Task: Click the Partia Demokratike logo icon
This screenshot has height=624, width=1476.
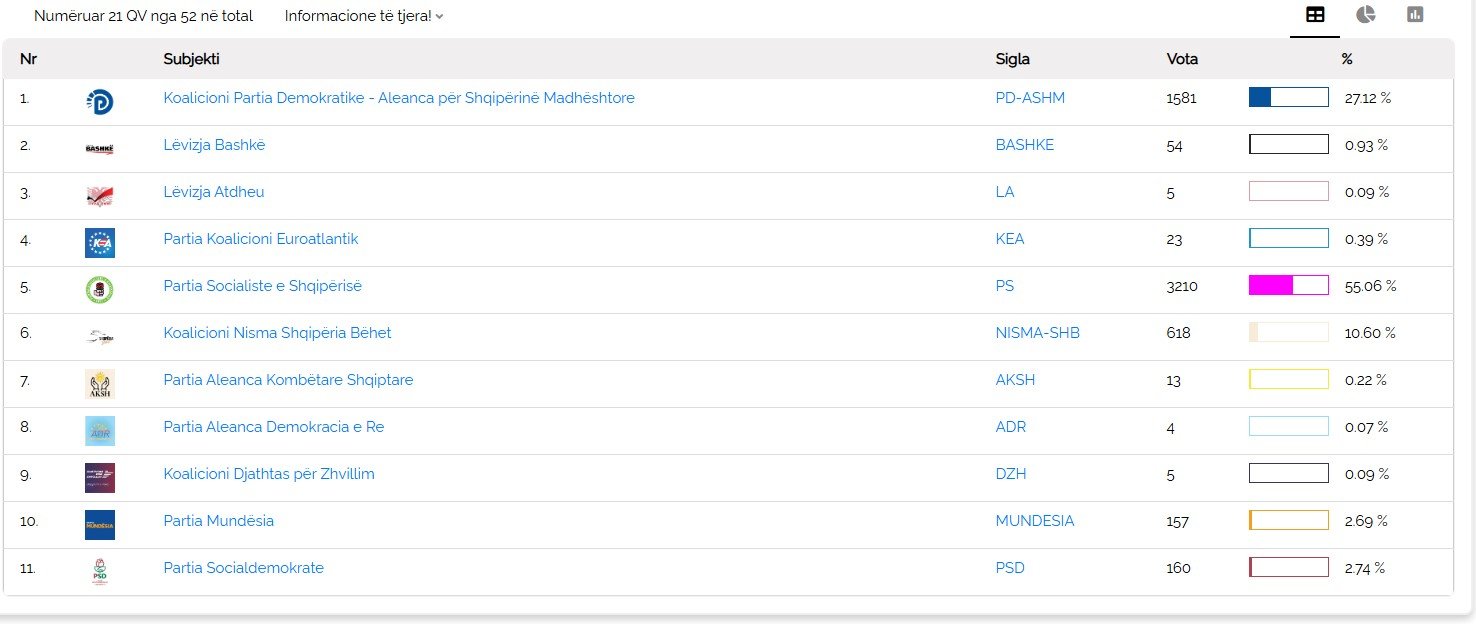Action: point(100,101)
